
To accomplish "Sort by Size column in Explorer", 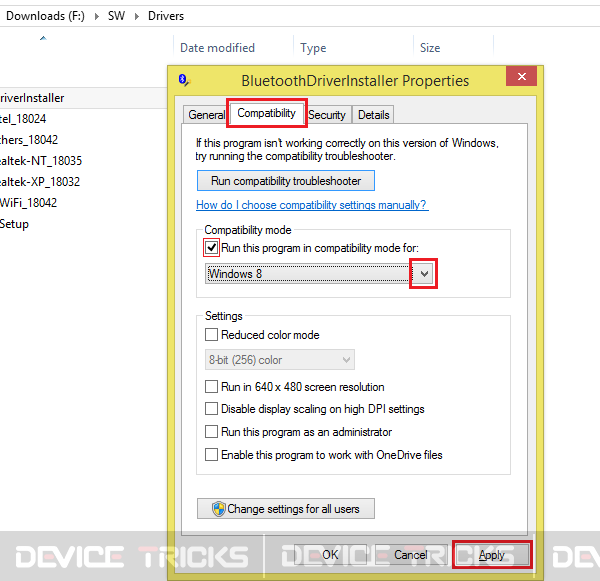I will (430, 48).
